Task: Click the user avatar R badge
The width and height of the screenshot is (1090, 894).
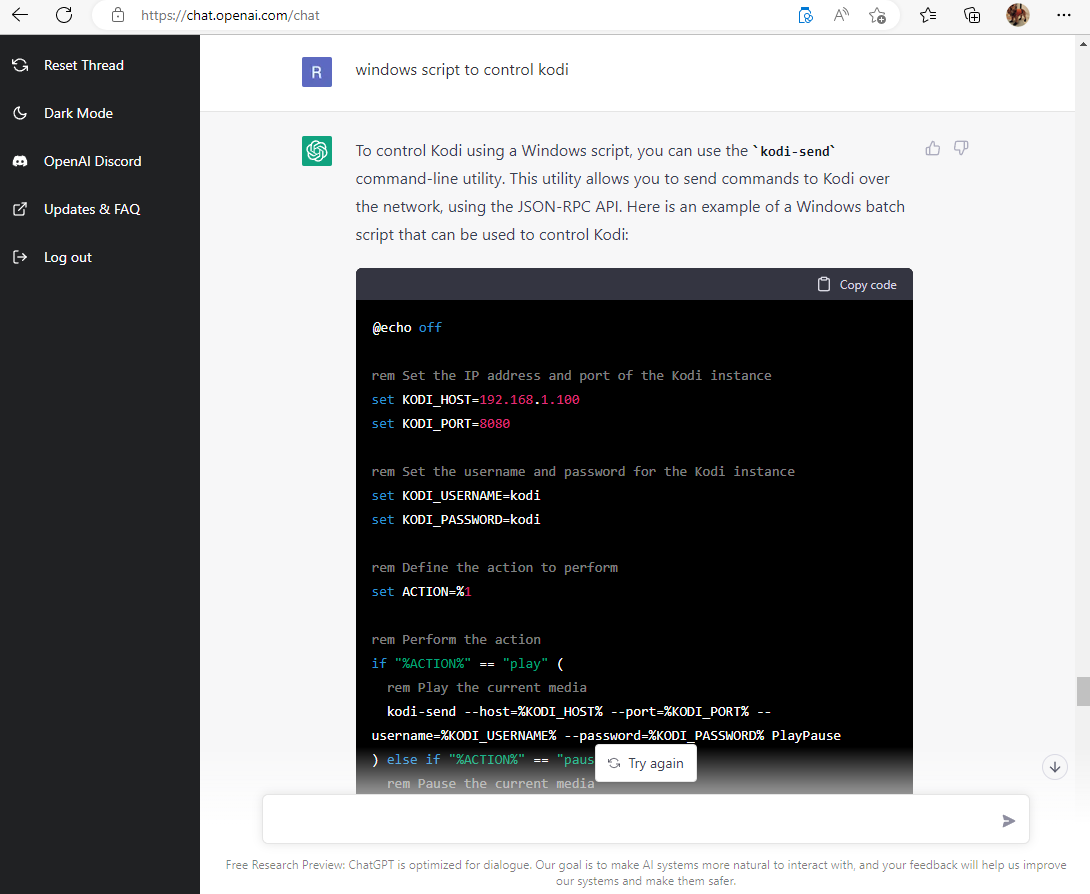Action: (316, 72)
